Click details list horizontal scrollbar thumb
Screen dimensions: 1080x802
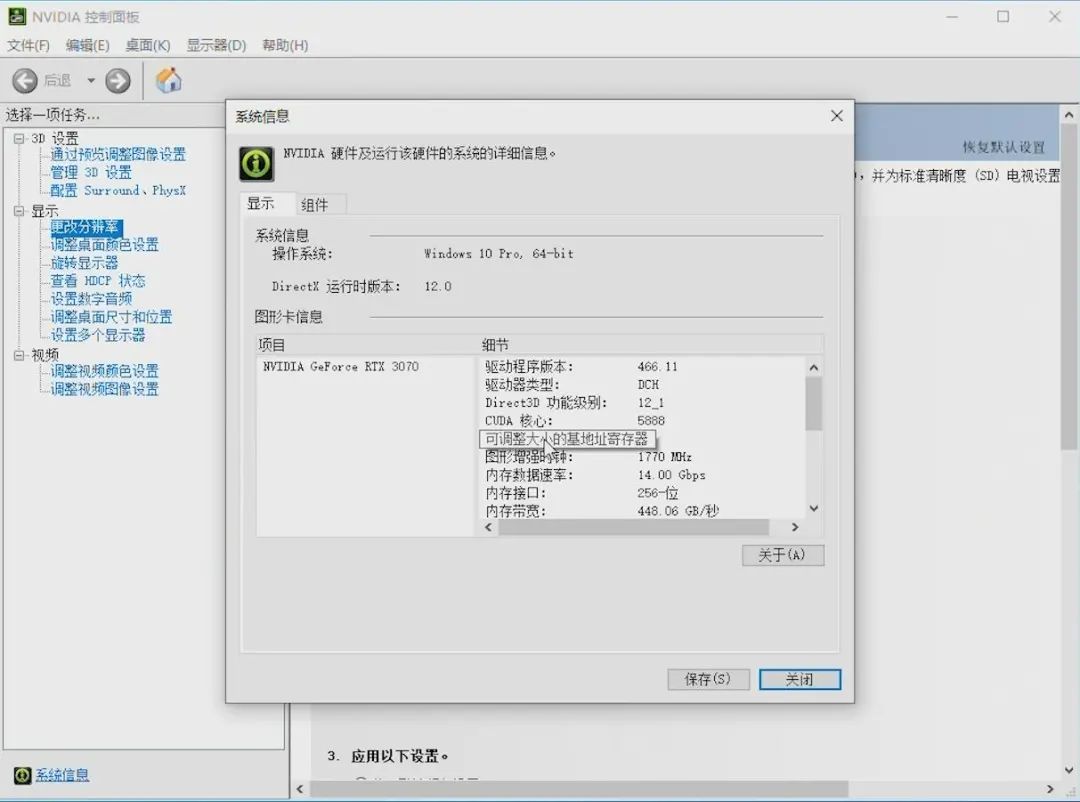(x=633, y=527)
